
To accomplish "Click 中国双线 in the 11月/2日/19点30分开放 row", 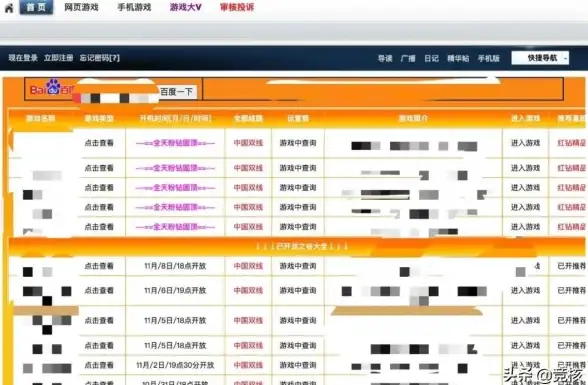I will (x=248, y=365).
